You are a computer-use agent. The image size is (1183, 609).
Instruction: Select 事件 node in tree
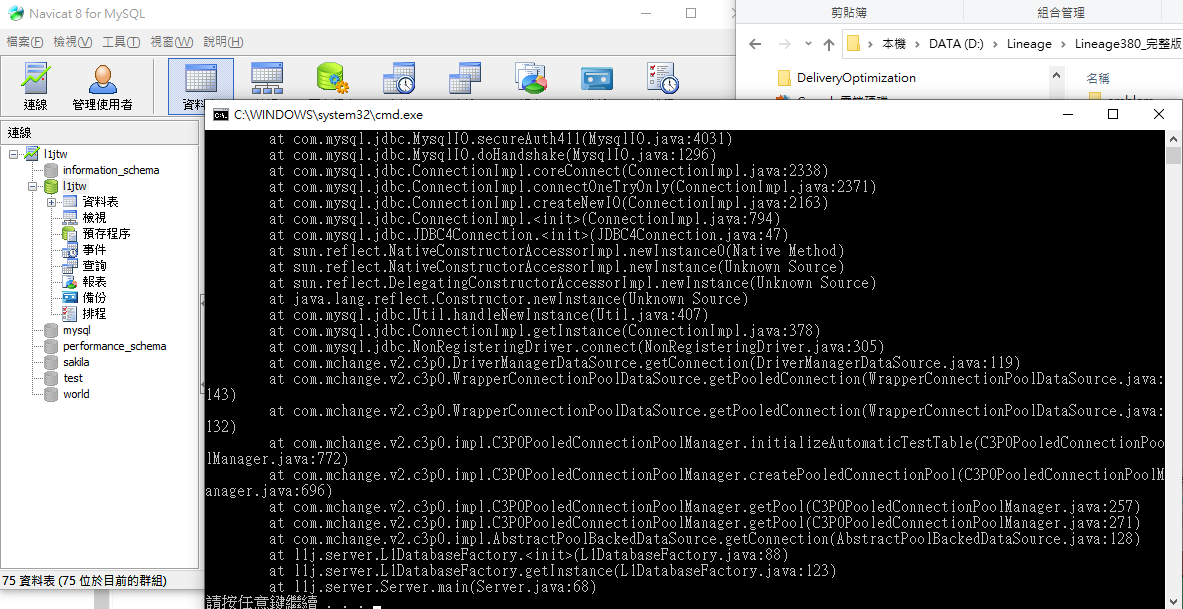tap(94, 250)
